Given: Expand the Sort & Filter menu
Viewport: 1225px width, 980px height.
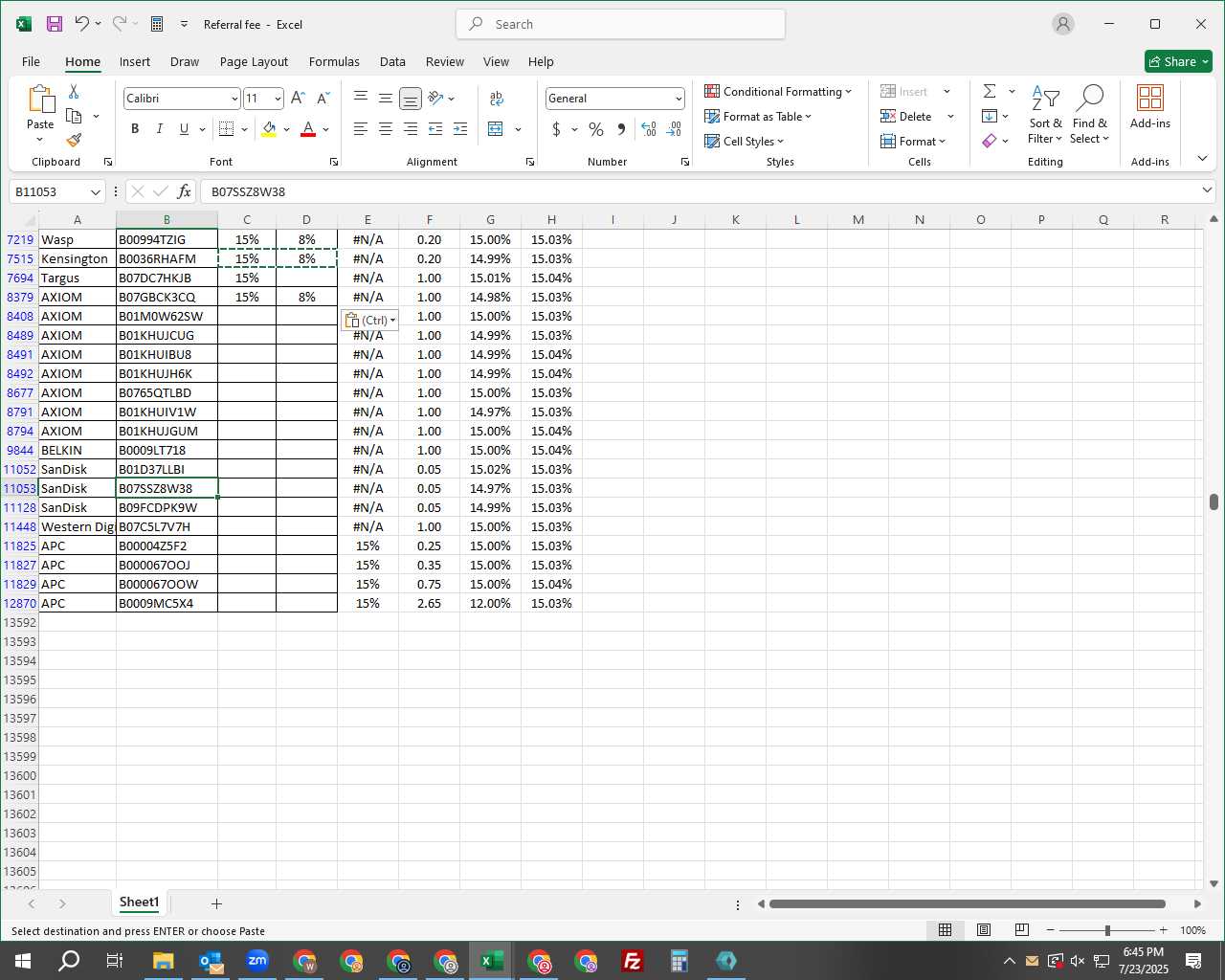Looking at the screenshot, I should click(x=1045, y=115).
